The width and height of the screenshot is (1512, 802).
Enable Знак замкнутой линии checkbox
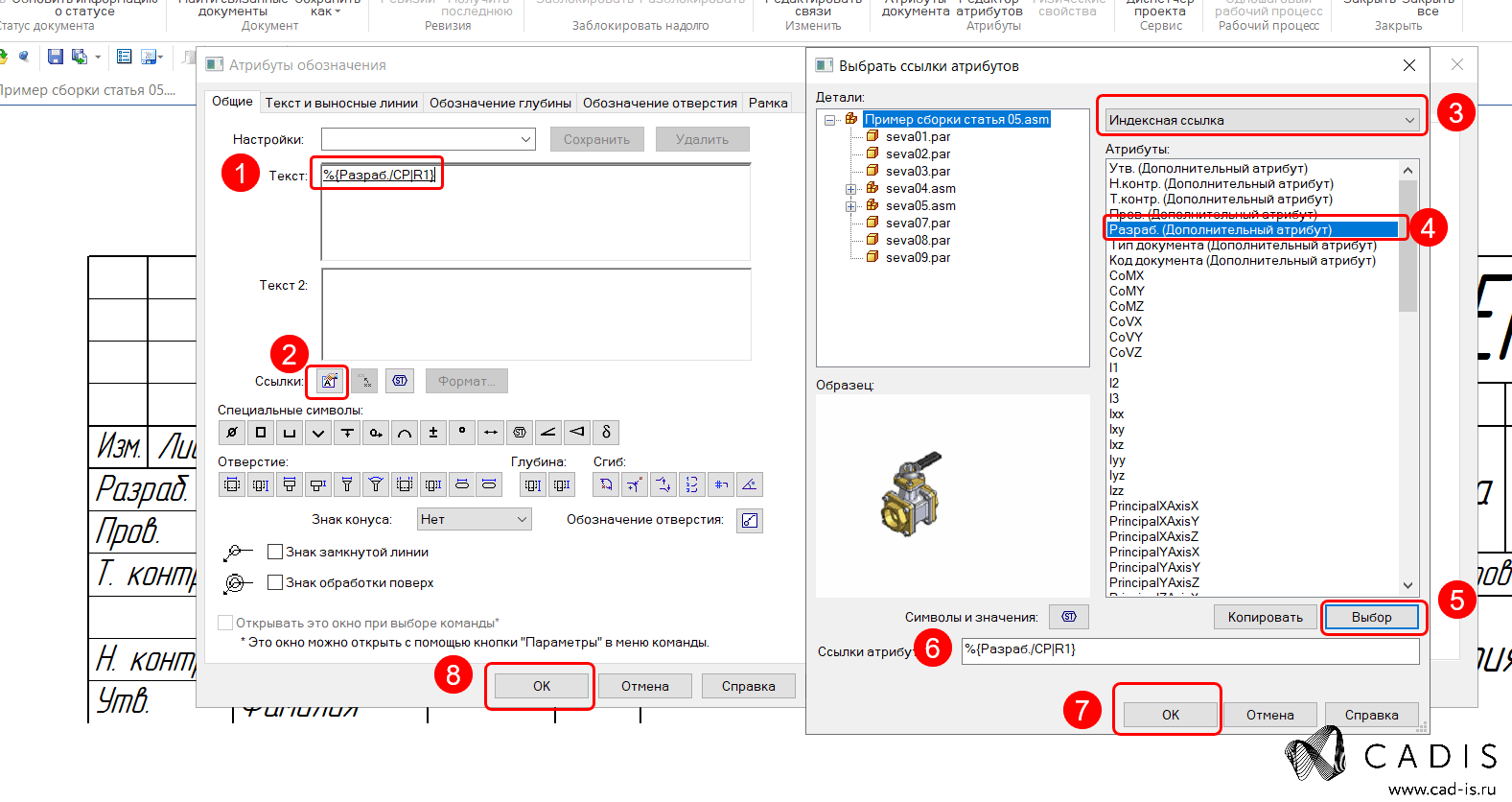point(275,552)
